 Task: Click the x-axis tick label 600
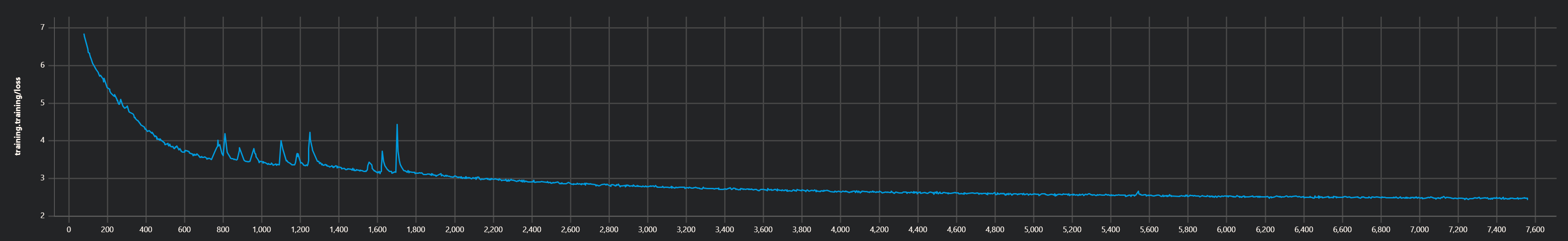click(184, 230)
